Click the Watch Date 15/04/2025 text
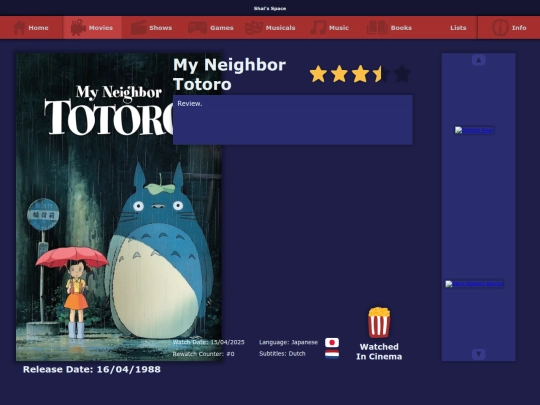 coord(208,342)
